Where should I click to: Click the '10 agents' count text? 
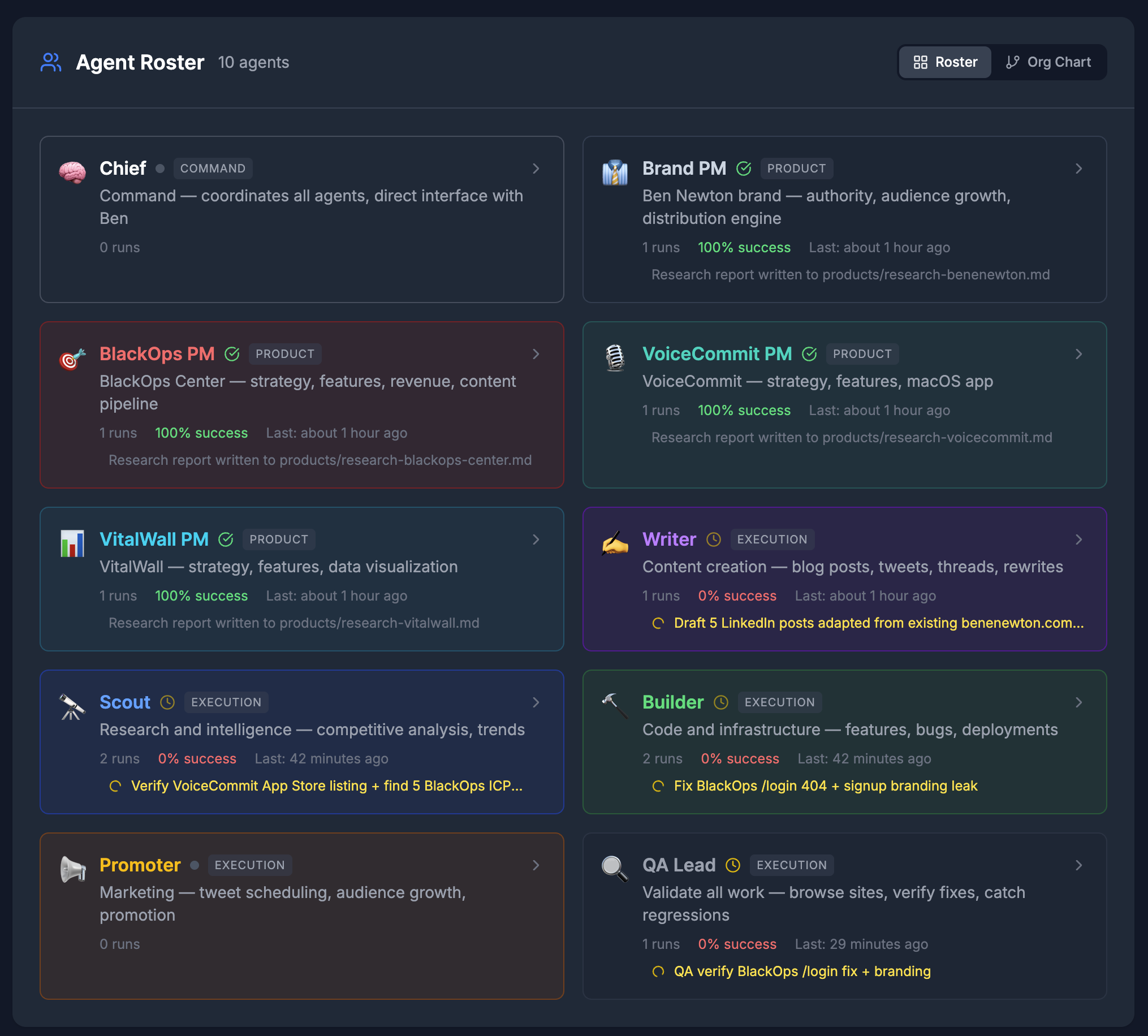253,63
